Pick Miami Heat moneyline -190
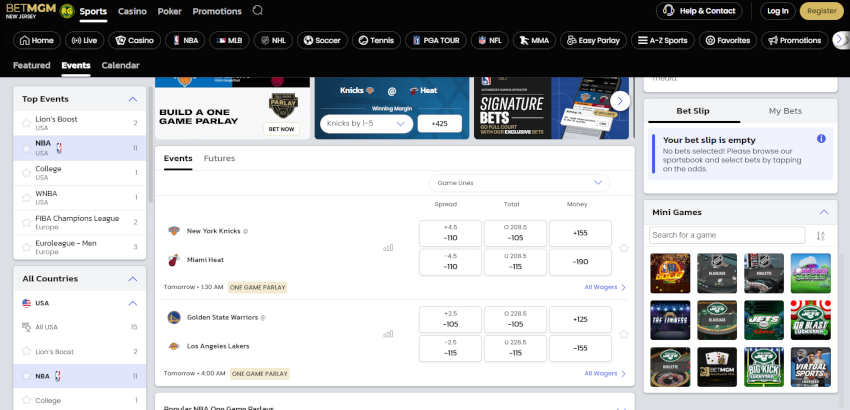Image resolution: width=850 pixels, height=410 pixels. pyautogui.click(x=580, y=261)
